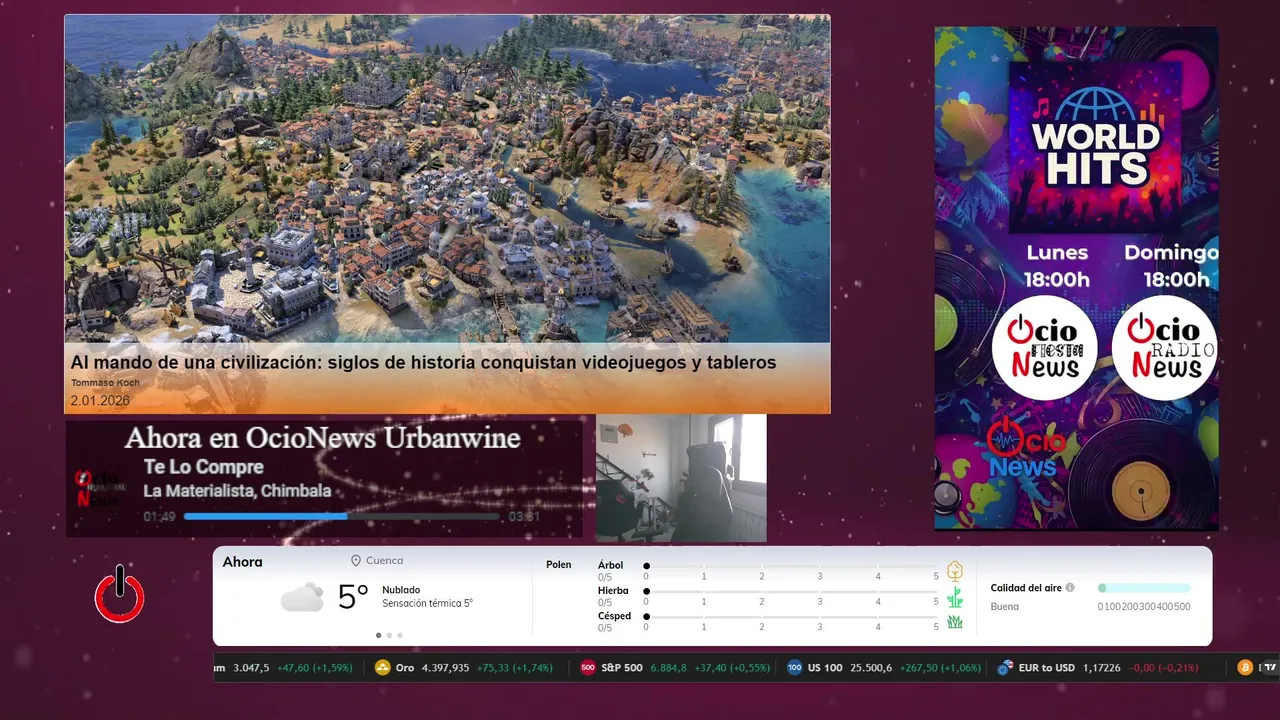
Task: Click the Árbol pollen level slider
Action: tap(792, 566)
